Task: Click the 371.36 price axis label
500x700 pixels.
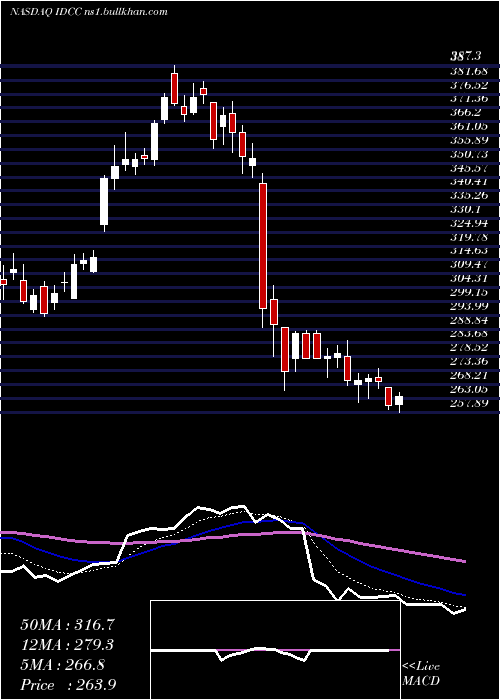Action: [470, 99]
